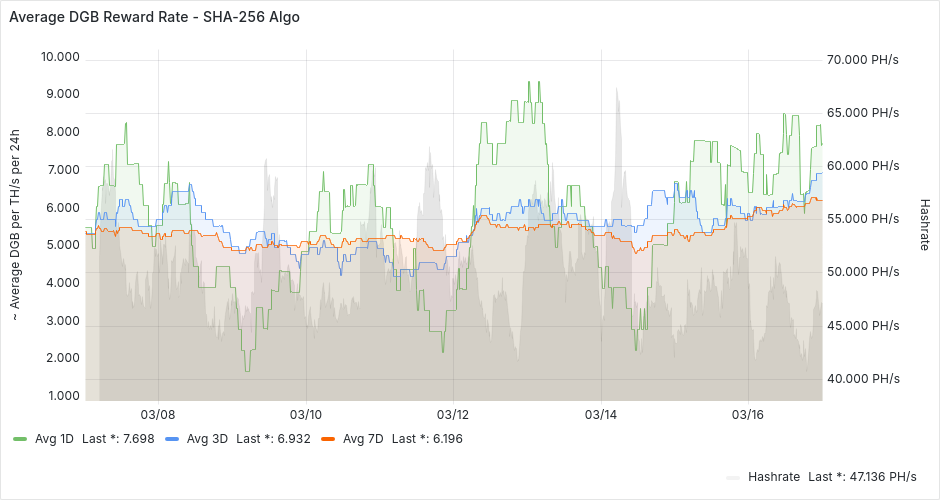Show only the Avg 7D legend label series

(363, 438)
